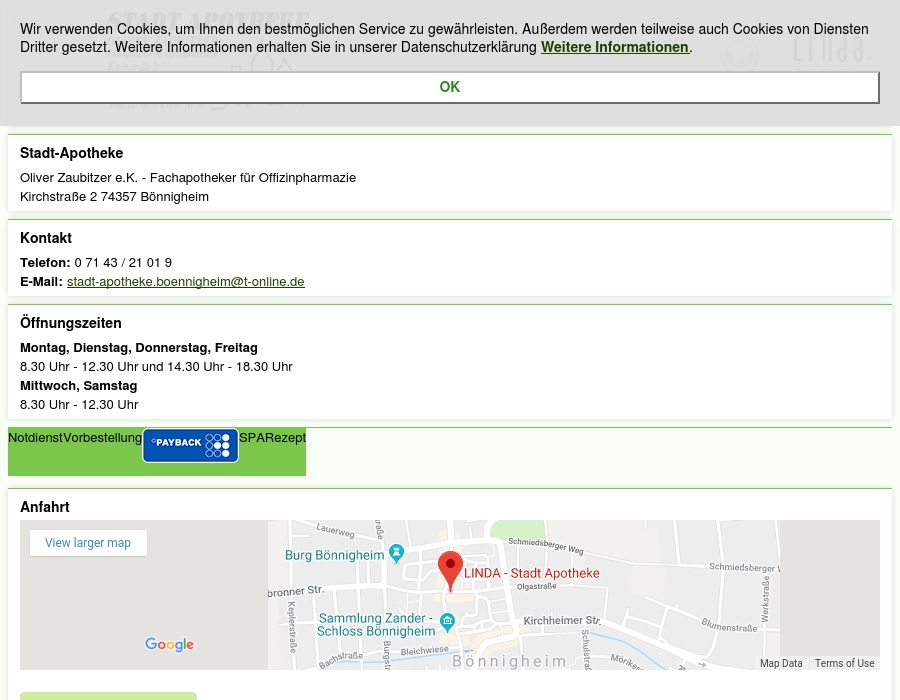Click the stadt-apotheke.boennigheim@t-online.de email link
Screen dimensions: 900x700
click(x=185, y=281)
